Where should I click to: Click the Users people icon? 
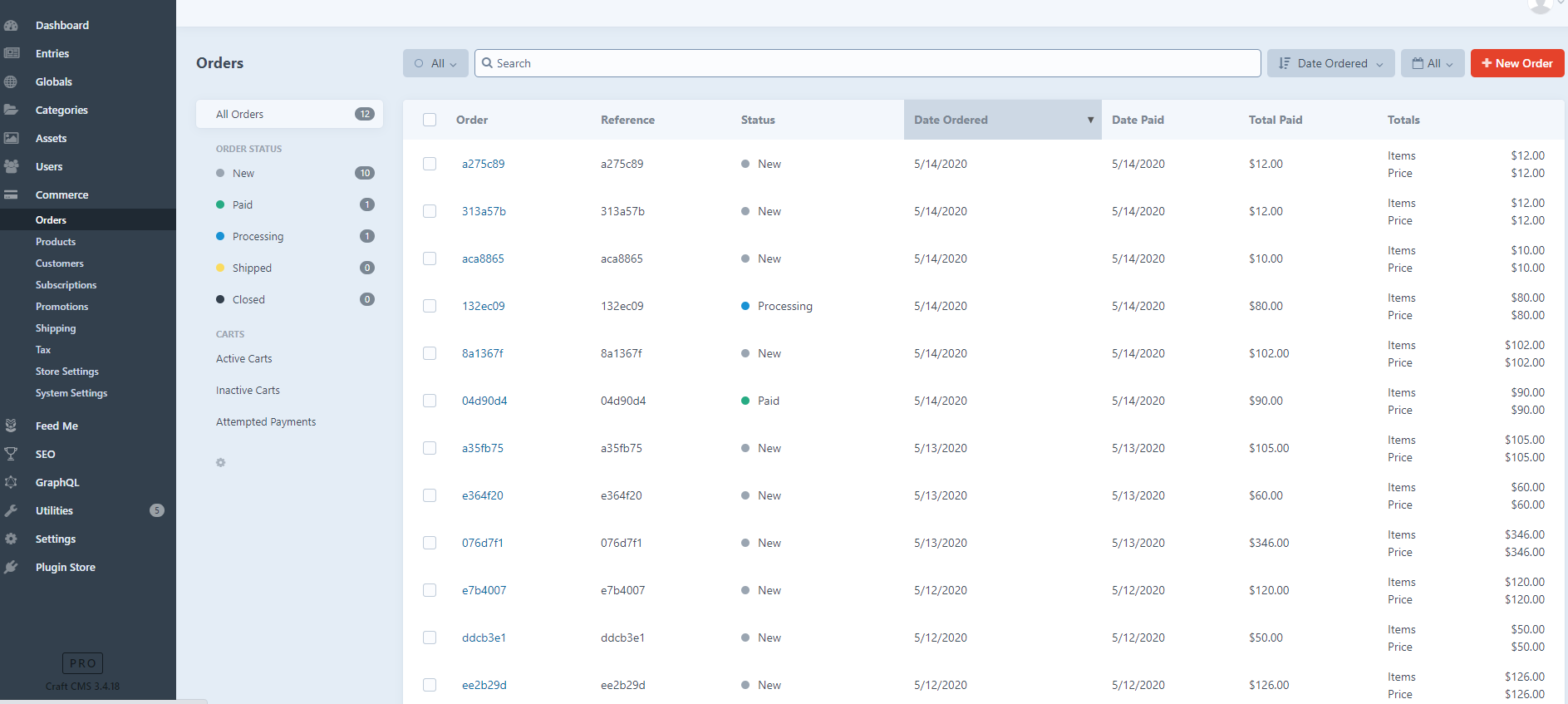(11, 166)
